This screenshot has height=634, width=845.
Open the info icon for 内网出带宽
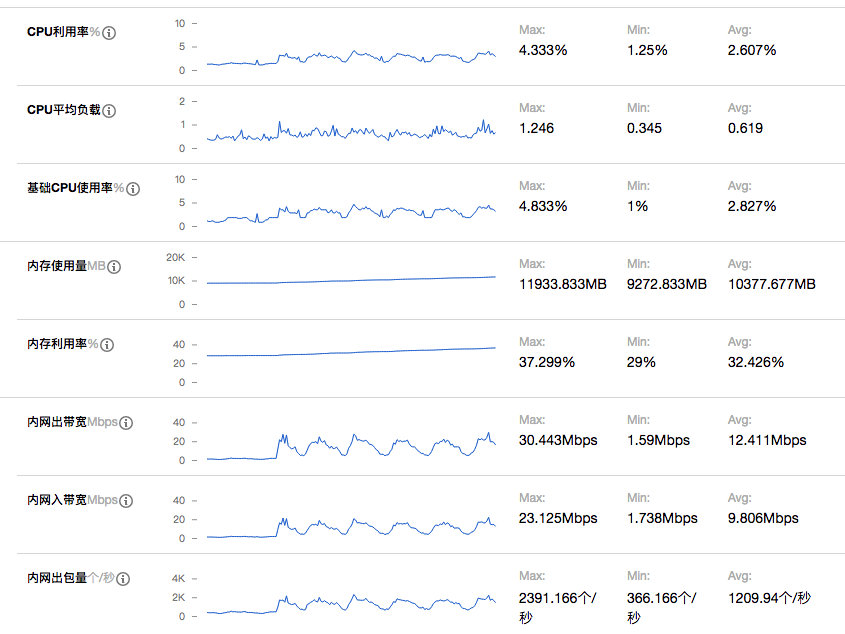(x=126, y=423)
